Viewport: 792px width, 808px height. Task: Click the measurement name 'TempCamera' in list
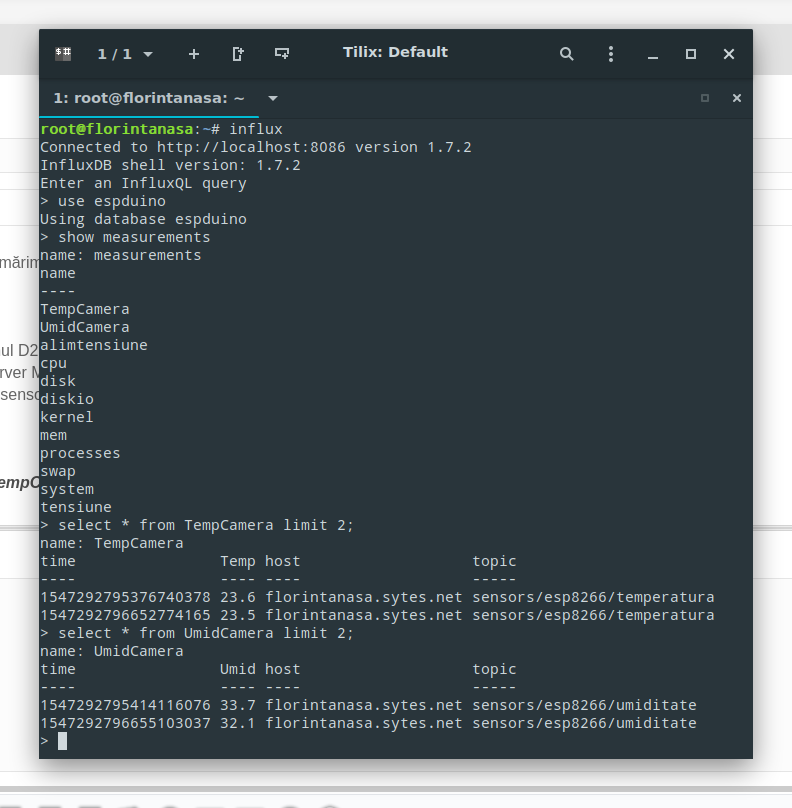[85, 309]
